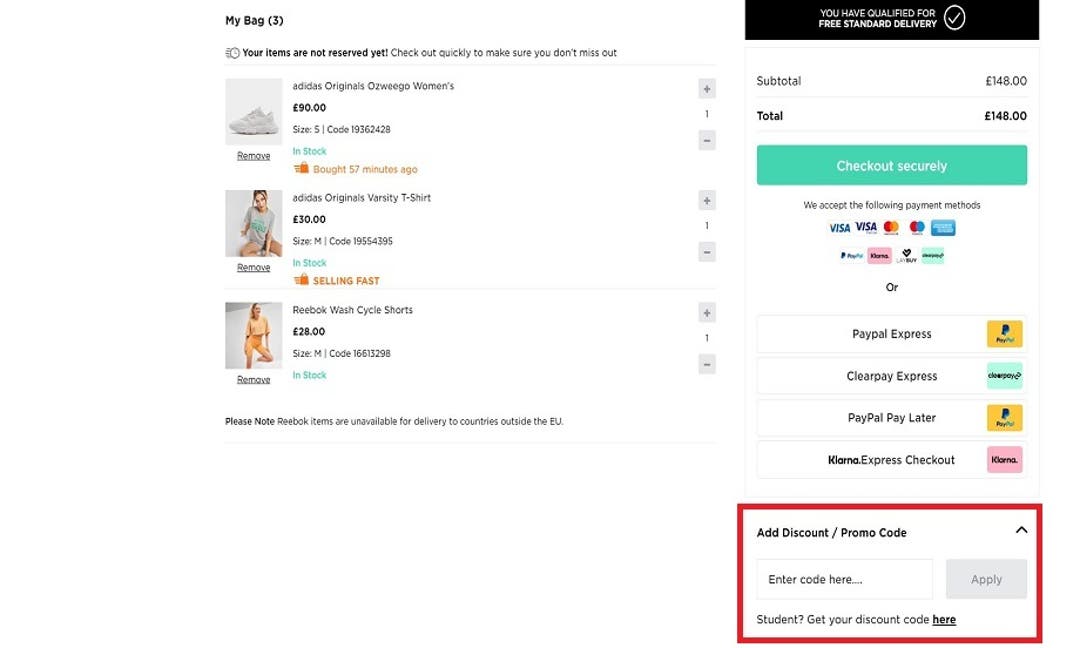Click the Maestro payment icon
The height and width of the screenshot is (648, 1080).
(917, 227)
